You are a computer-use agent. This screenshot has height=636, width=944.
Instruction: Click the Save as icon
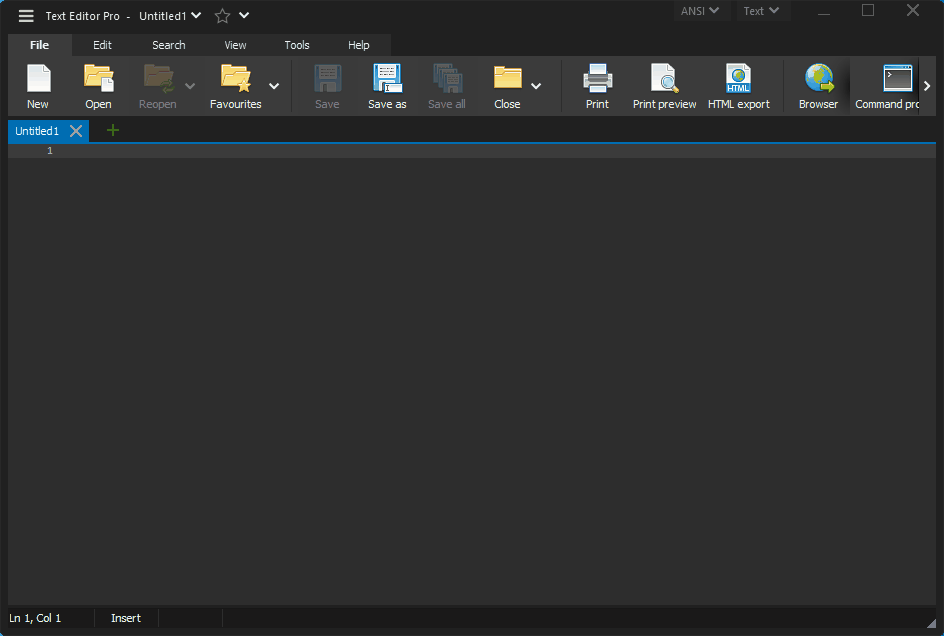pos(387,80)
